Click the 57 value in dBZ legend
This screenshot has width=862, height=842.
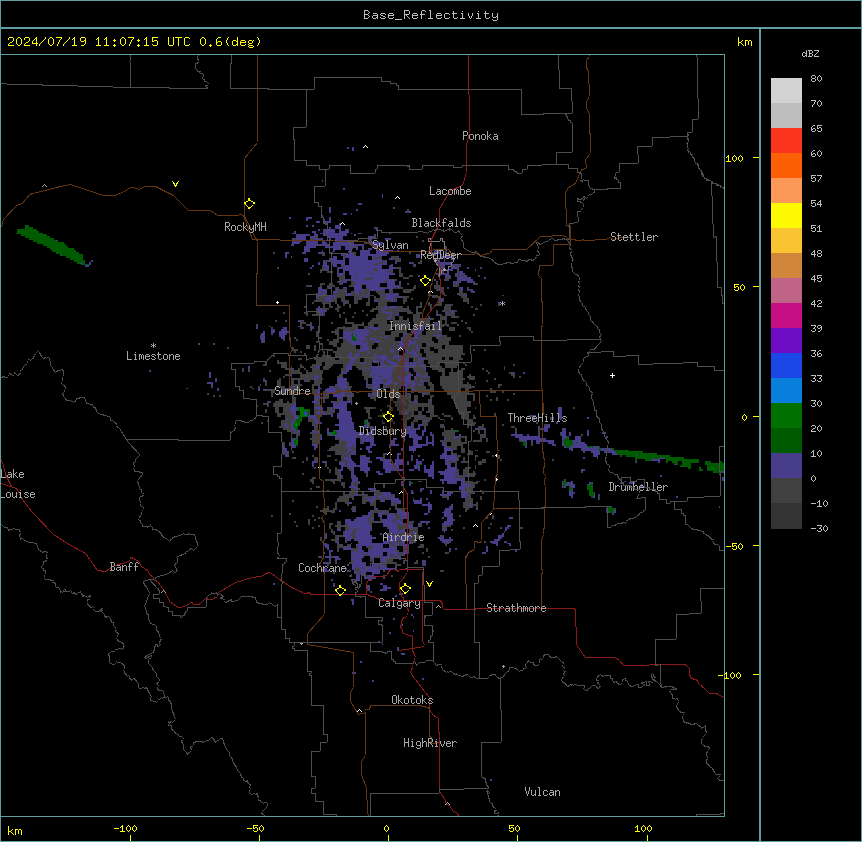point(816,178)
